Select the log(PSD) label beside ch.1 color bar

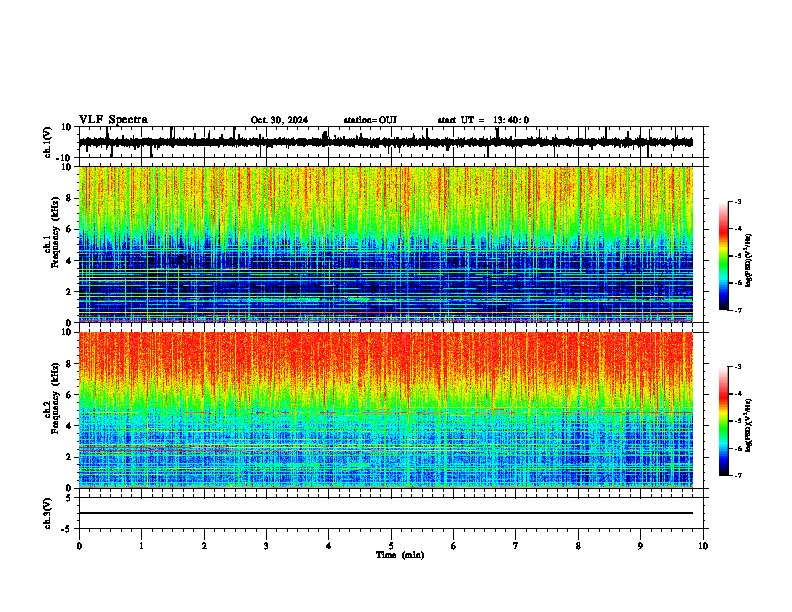click(748, 261)
